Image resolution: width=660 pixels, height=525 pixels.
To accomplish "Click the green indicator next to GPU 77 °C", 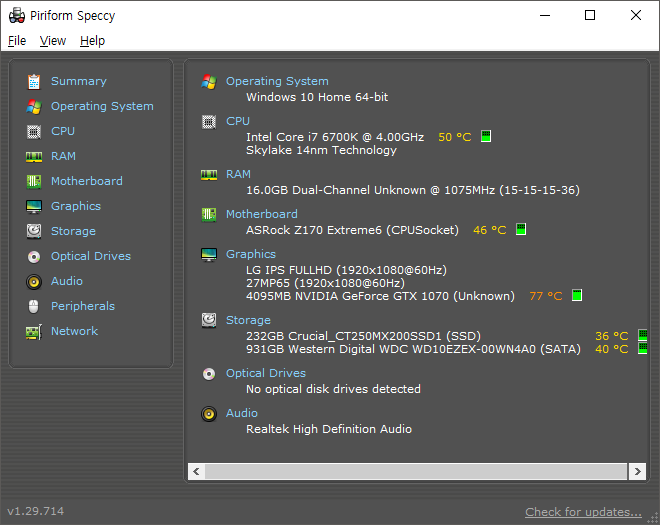I will pos(577,295).
